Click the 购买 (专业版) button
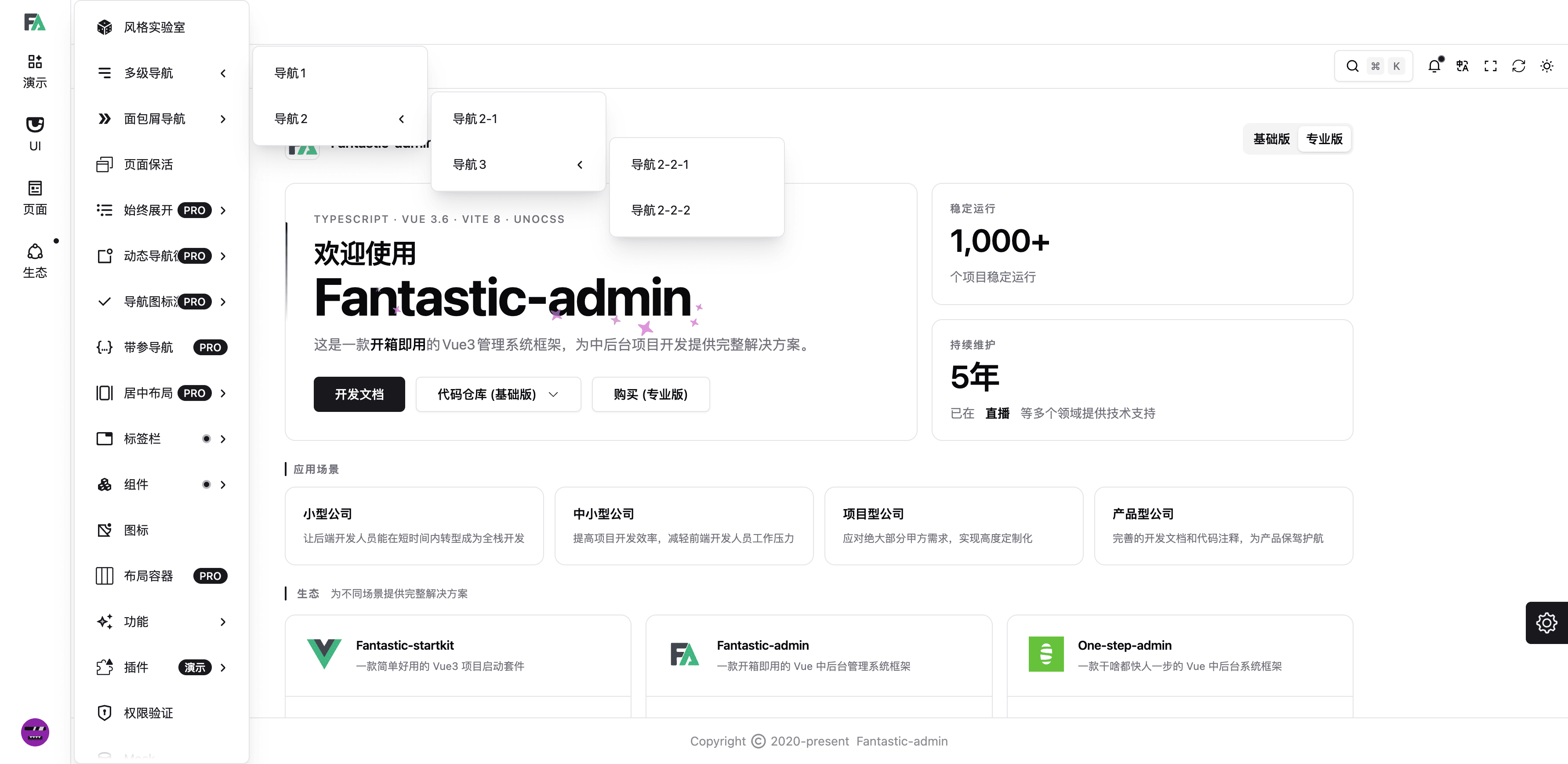 pos(650,394)
